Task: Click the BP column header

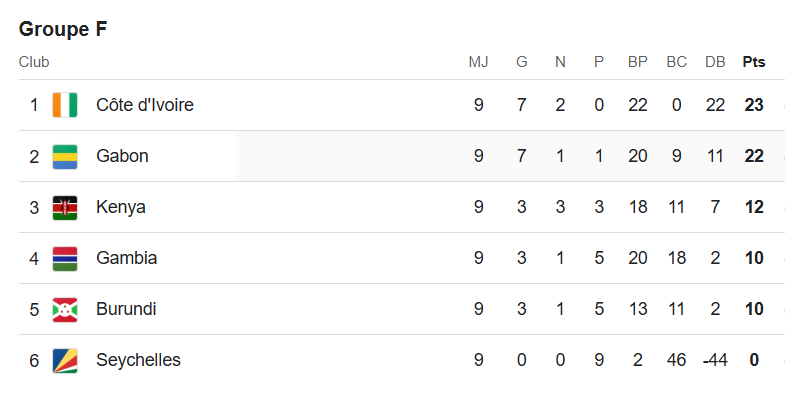Action: pyautogui.click(x=637, y=62)
